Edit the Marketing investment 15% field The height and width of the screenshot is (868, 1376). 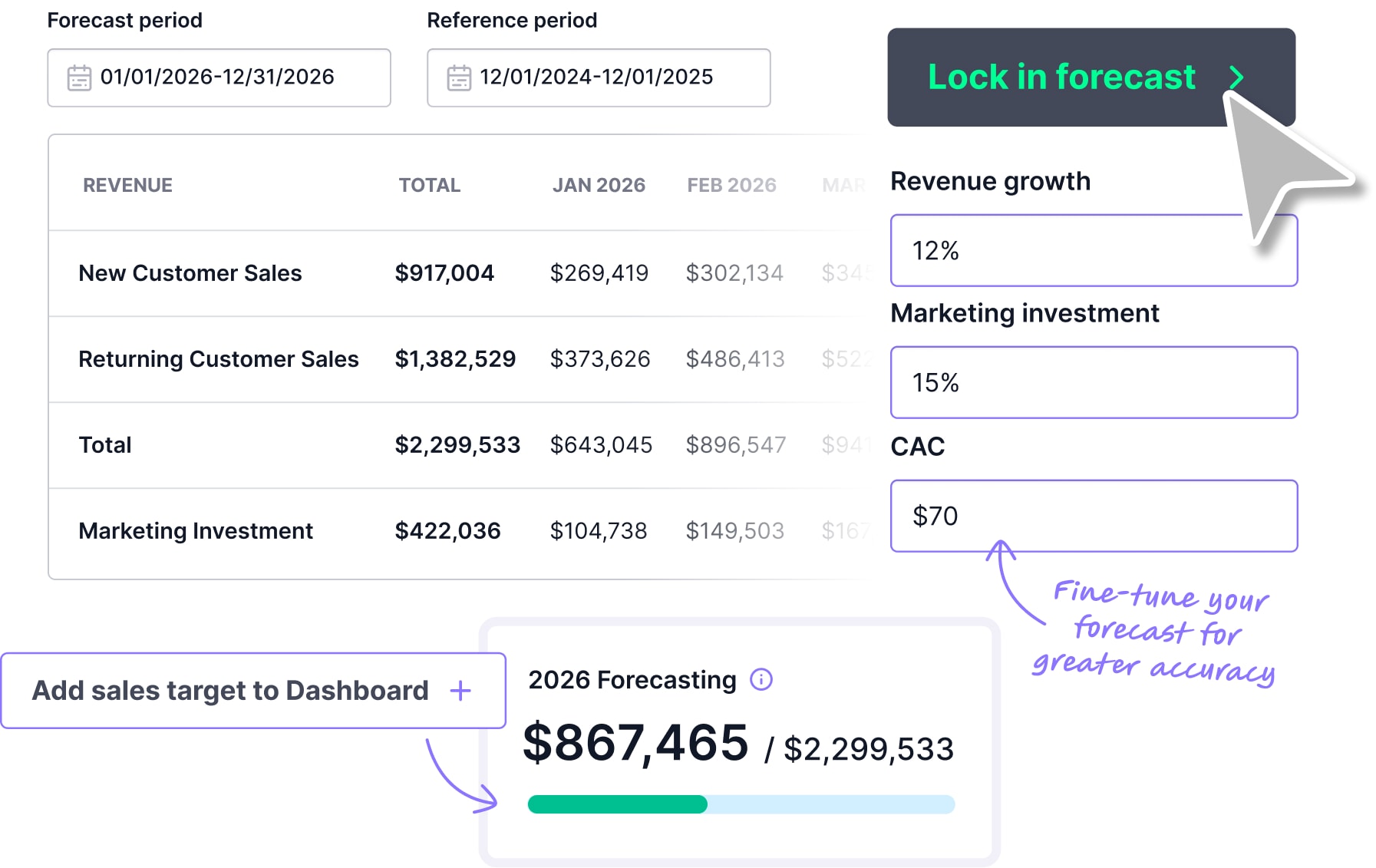(1093, 382)
